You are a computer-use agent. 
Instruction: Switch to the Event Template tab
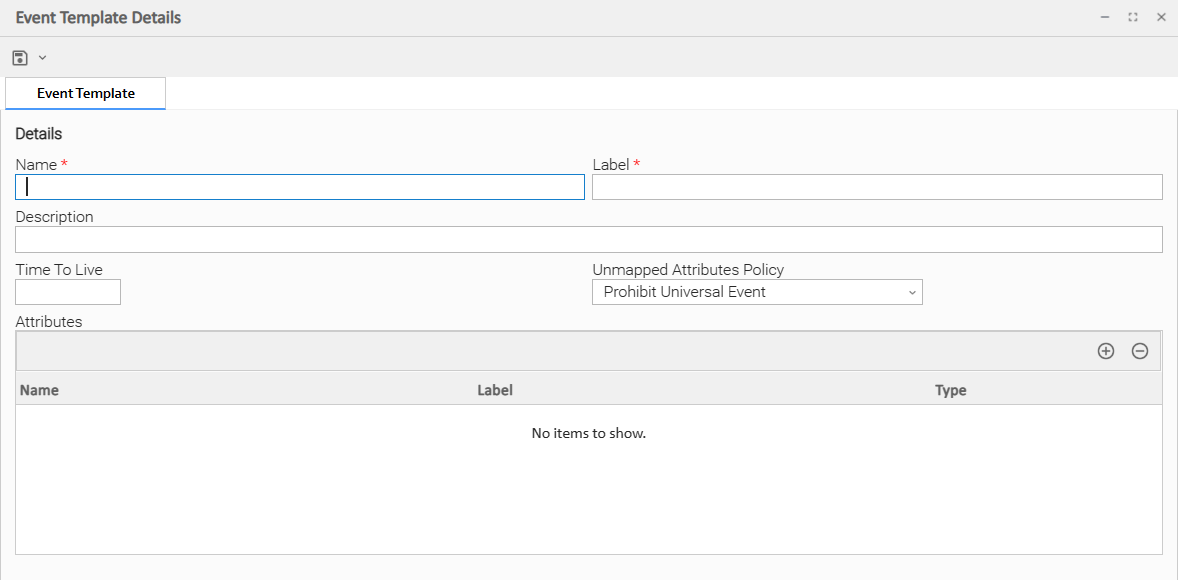pyautogui.click(x=86, y=93)
